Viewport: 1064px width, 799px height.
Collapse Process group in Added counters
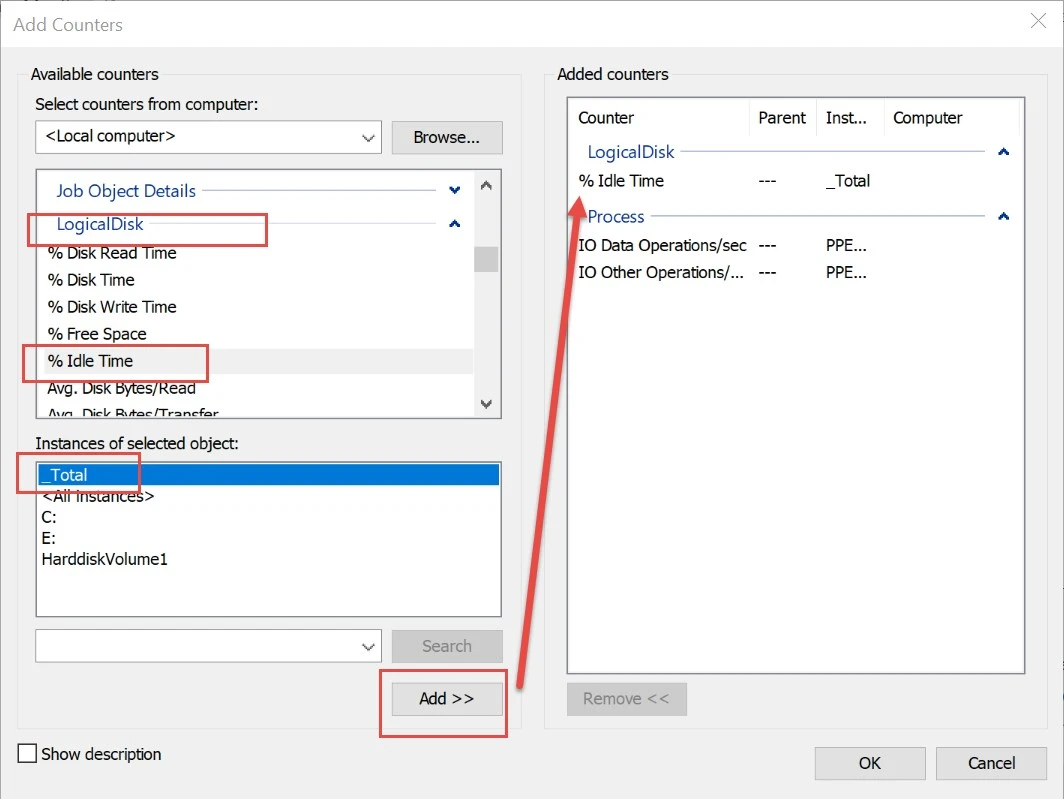1003,217
